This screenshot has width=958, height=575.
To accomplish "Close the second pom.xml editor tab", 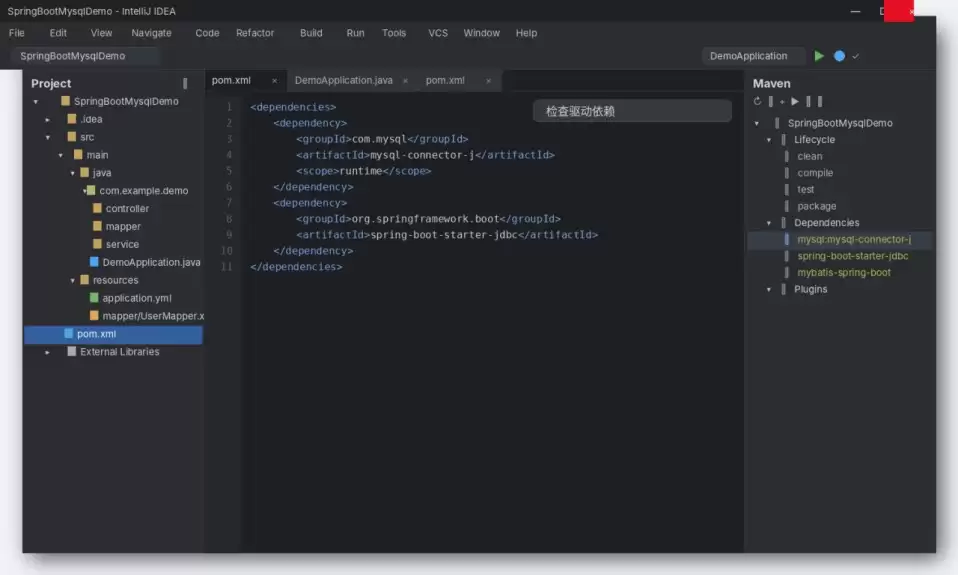I will (488, 81).
